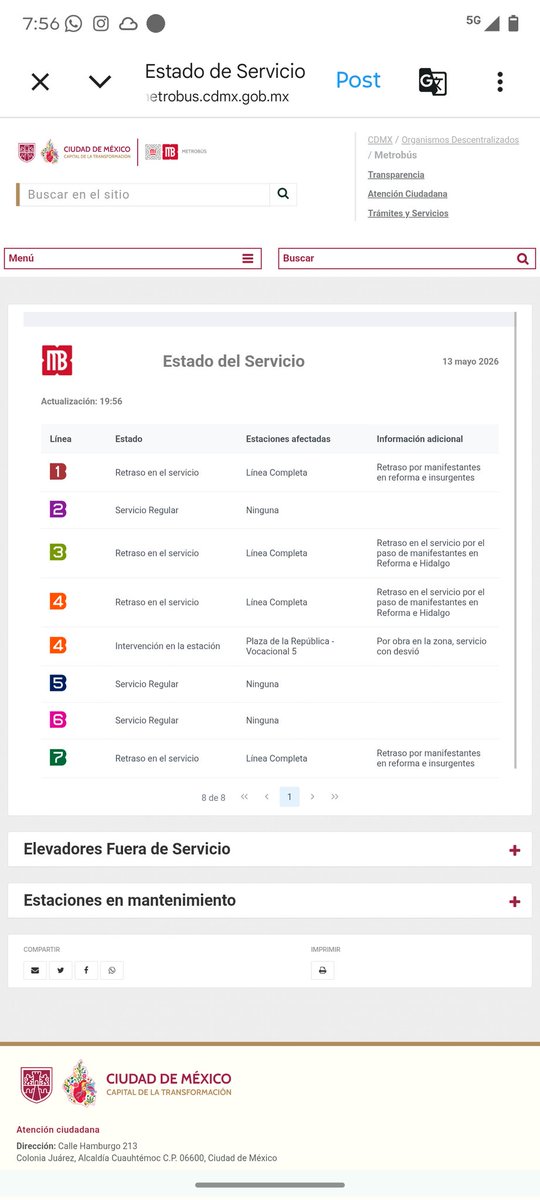The height and width of the screenshot is (1200, 540).
Task: Expand Elevadores Fuera de Servicio section
Action: (x=270, y=849)
